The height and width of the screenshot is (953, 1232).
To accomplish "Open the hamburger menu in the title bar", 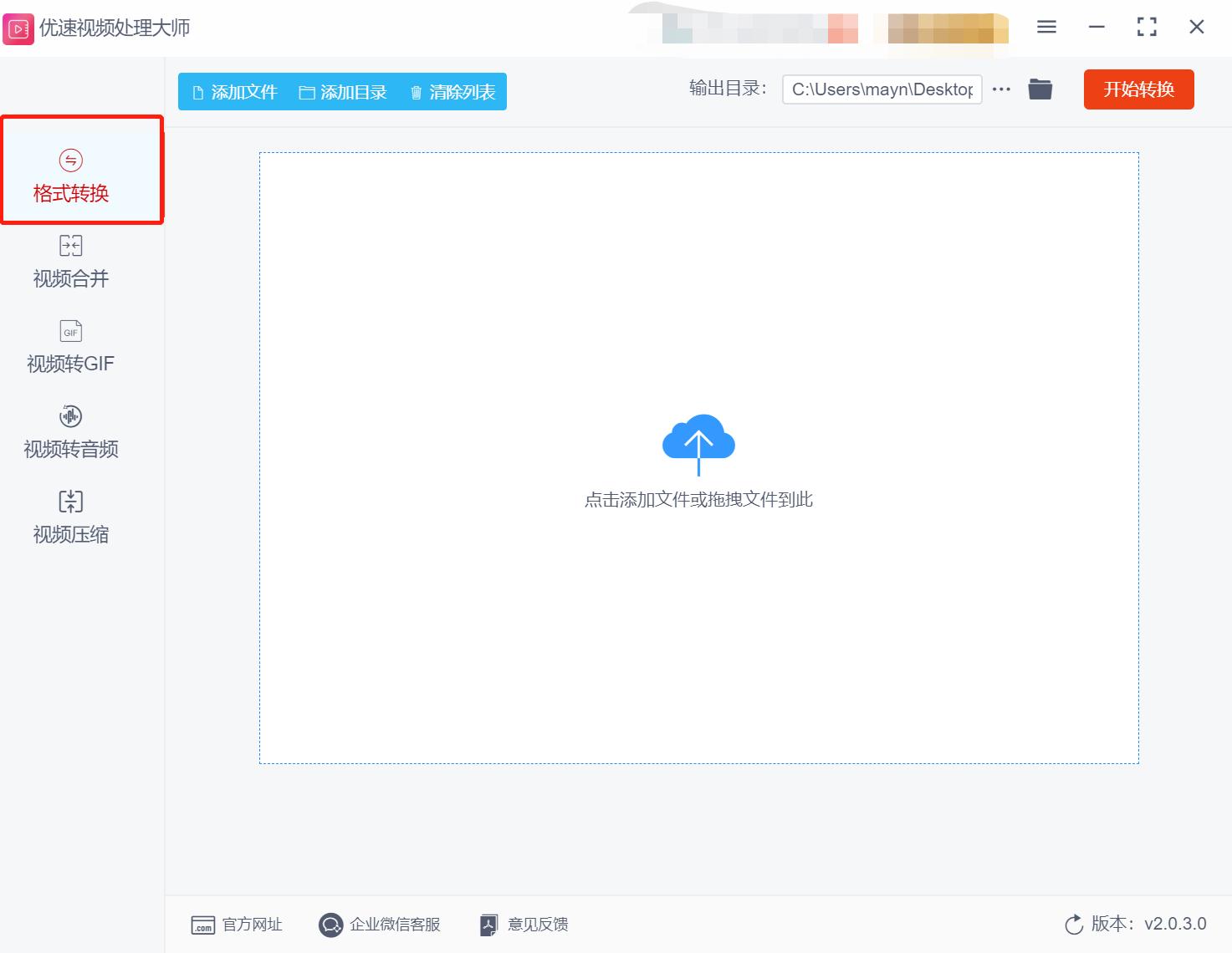I will tap(1045, 27).
